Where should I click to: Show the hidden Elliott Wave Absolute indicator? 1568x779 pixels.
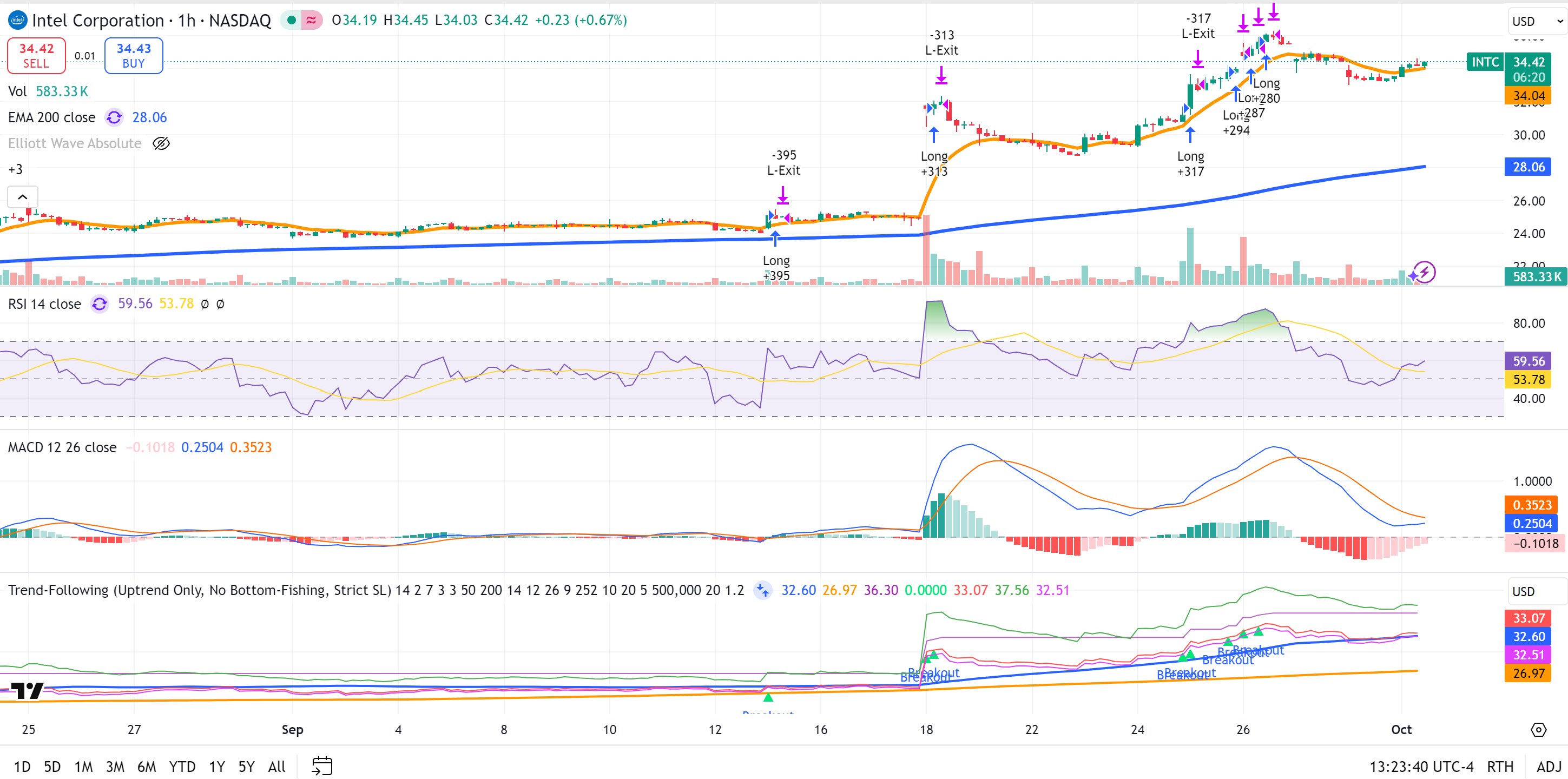click(161, 143)
